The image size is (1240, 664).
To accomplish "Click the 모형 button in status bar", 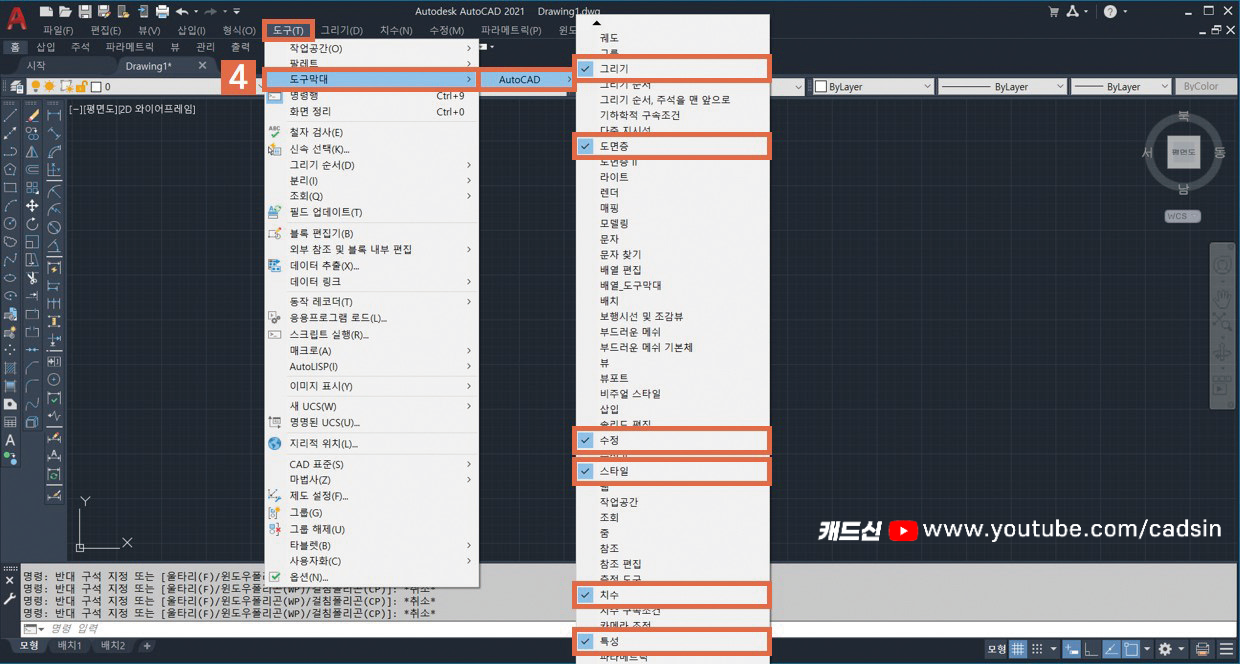I will tap(996, 648).
